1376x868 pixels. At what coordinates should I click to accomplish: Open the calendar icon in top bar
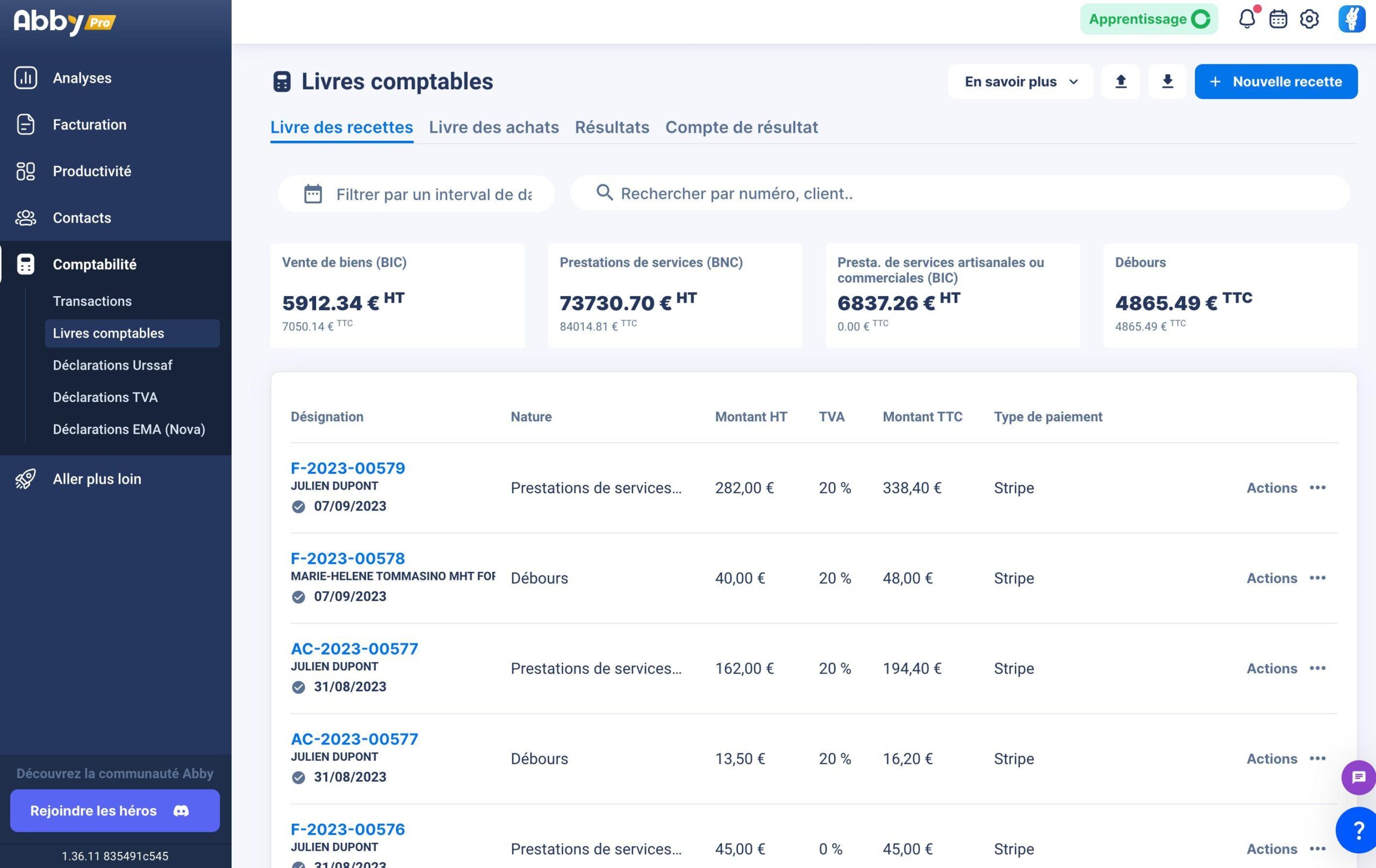click(x=1278, y=19)
